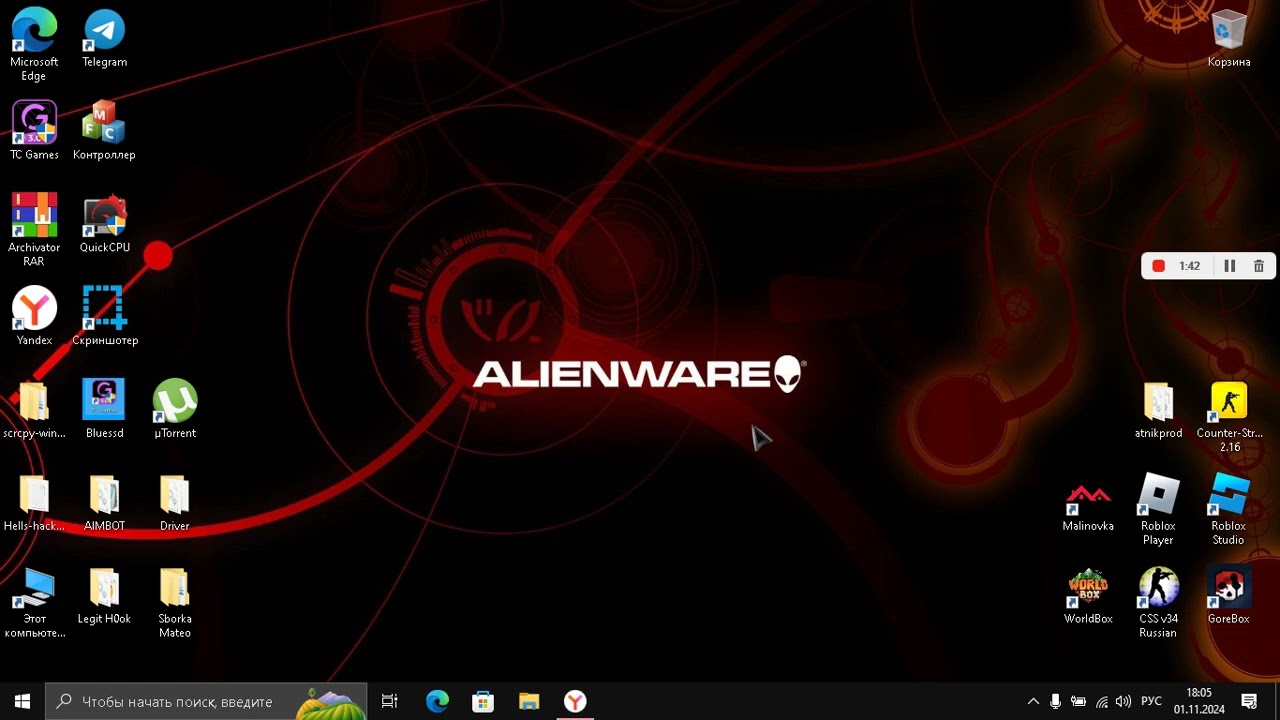Select the Sborka Mateo folder
The height and width of the screenshot is (720, 1280).
[x=175, y=603]
